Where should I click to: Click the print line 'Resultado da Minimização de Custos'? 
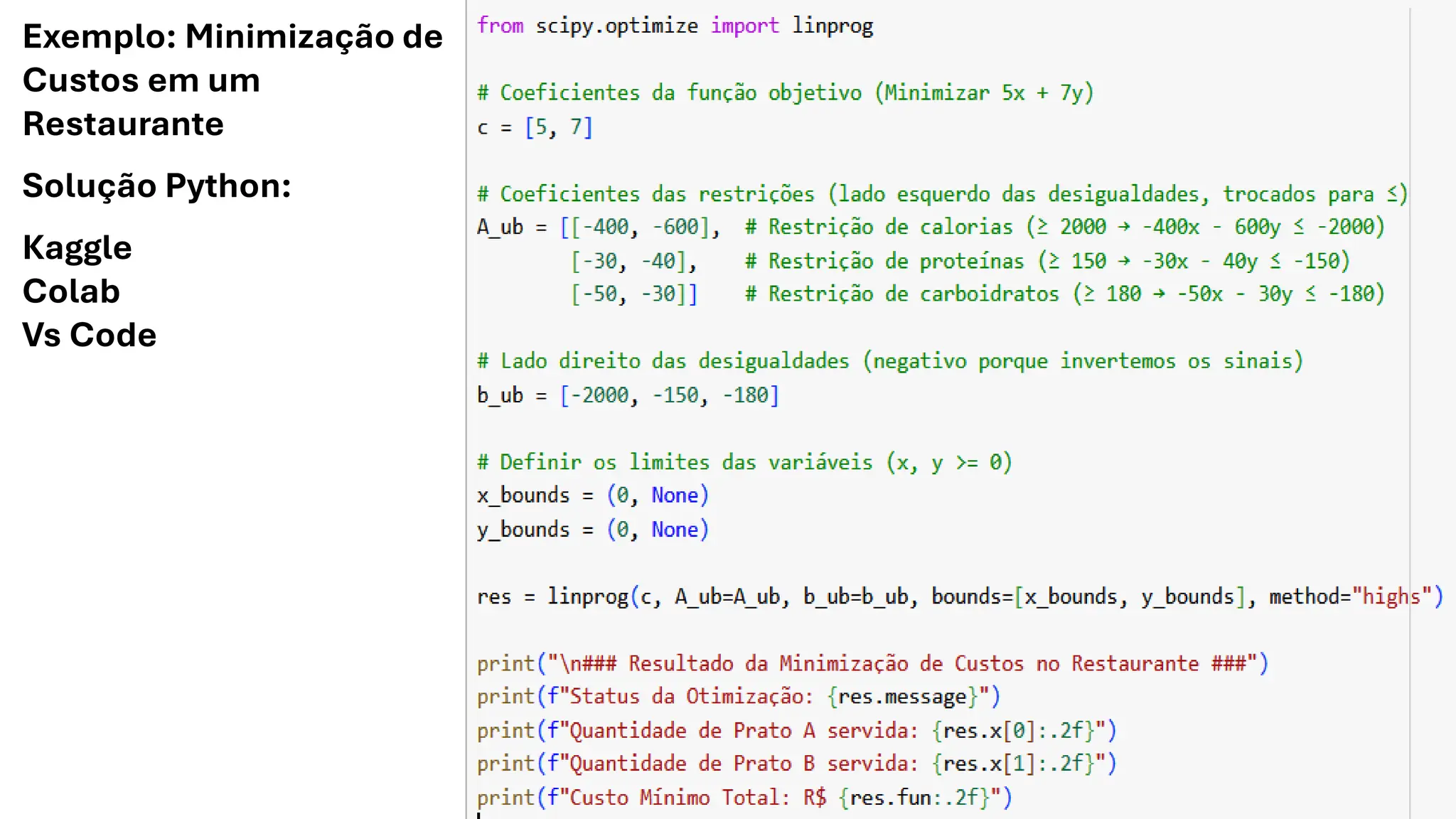(x=872, y=663)
